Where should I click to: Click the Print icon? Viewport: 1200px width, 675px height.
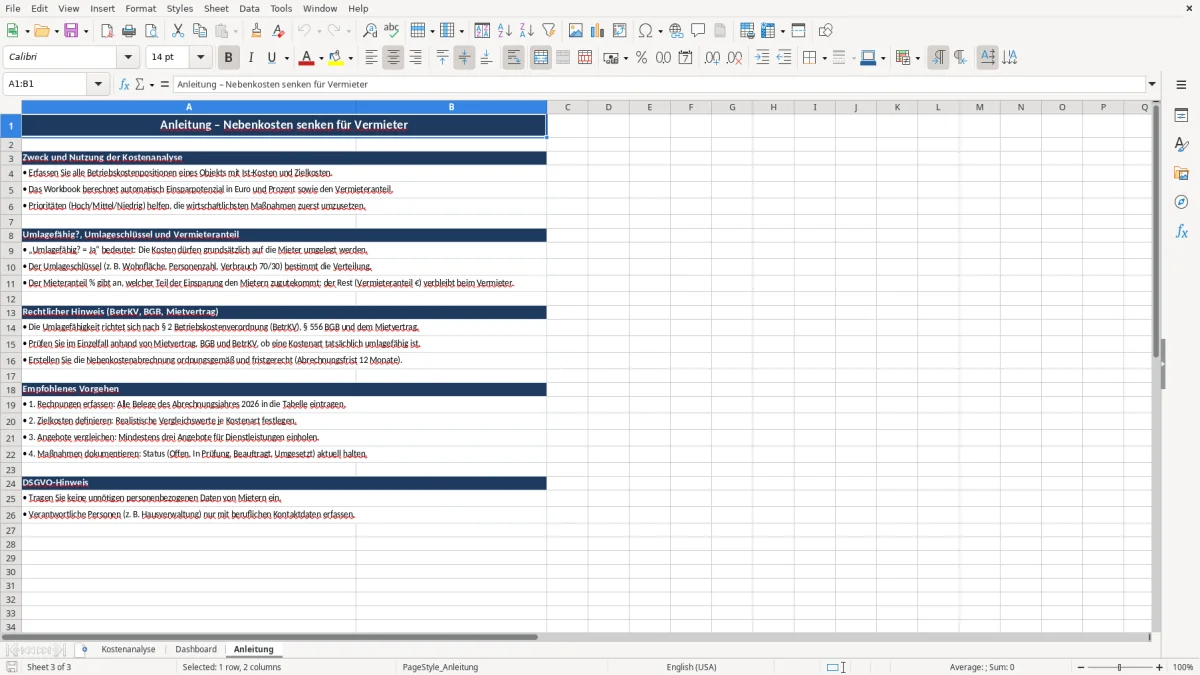pyautogui.click(x=129, y=31)
